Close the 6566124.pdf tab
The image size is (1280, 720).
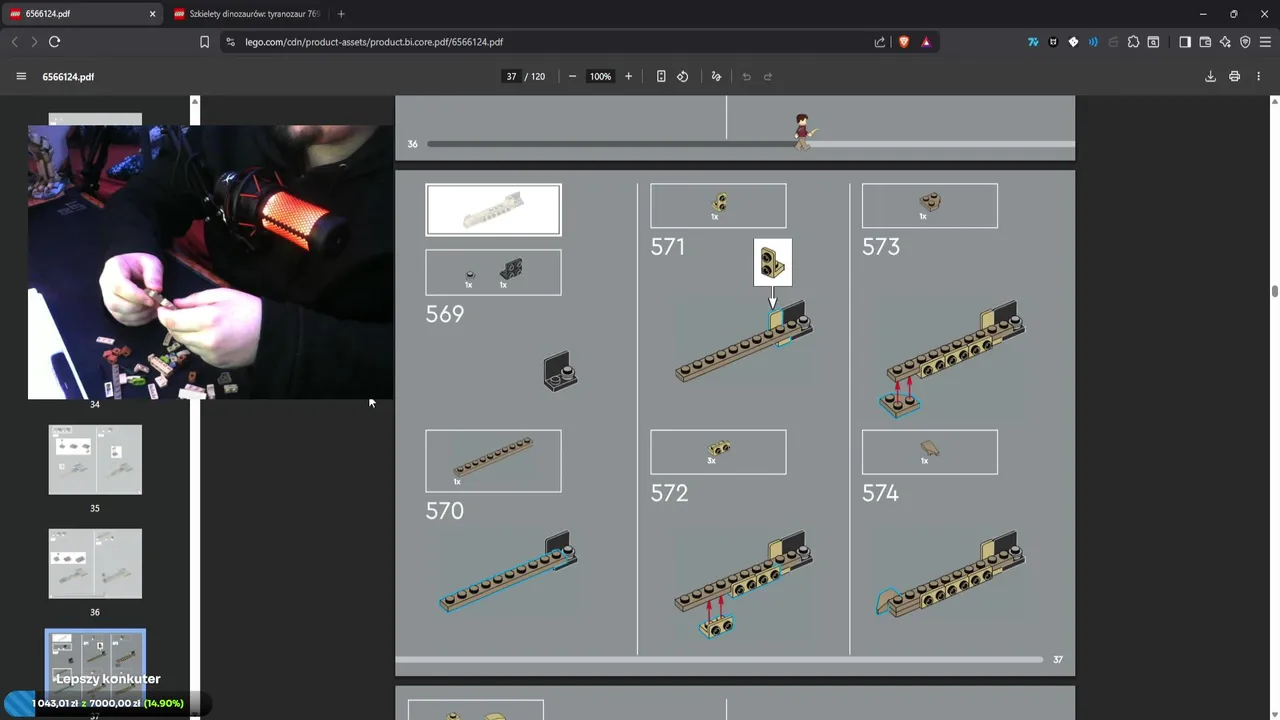click(x=153, y=14)
